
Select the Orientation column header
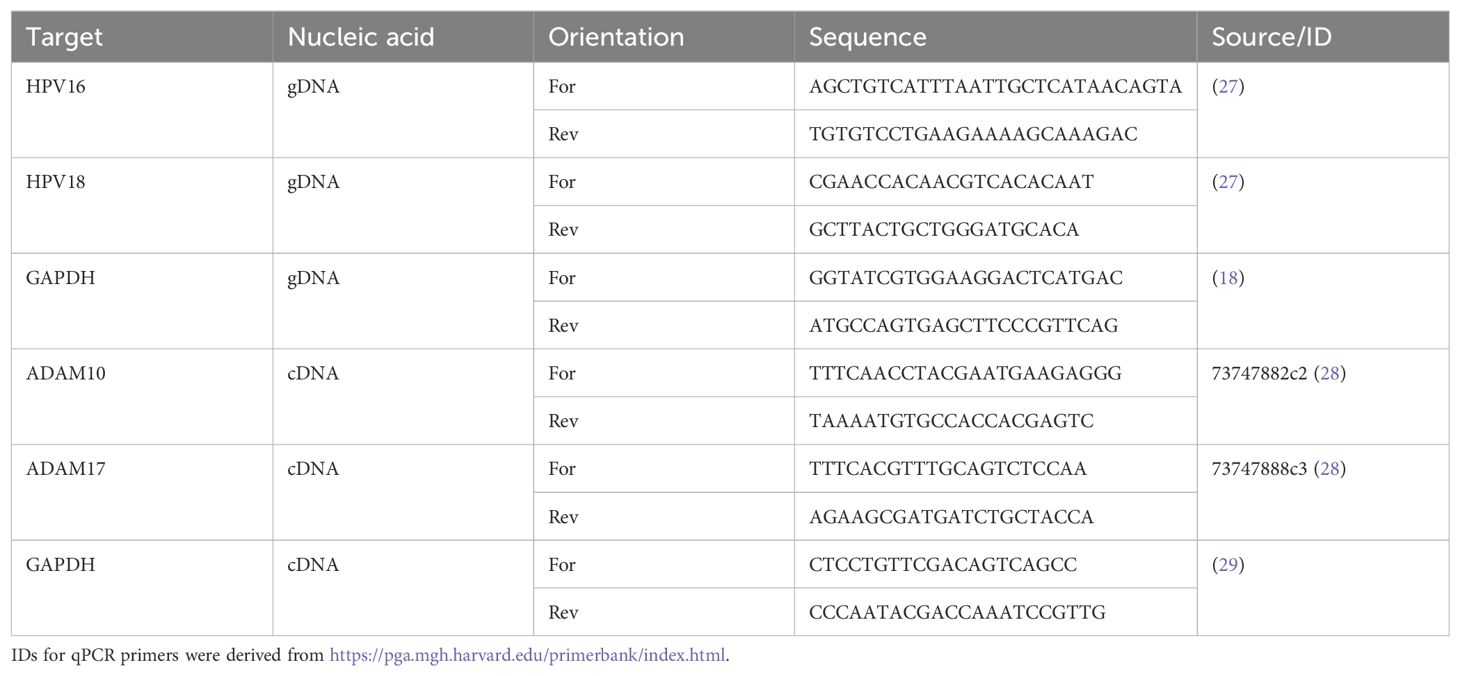(x=617, y=38)
